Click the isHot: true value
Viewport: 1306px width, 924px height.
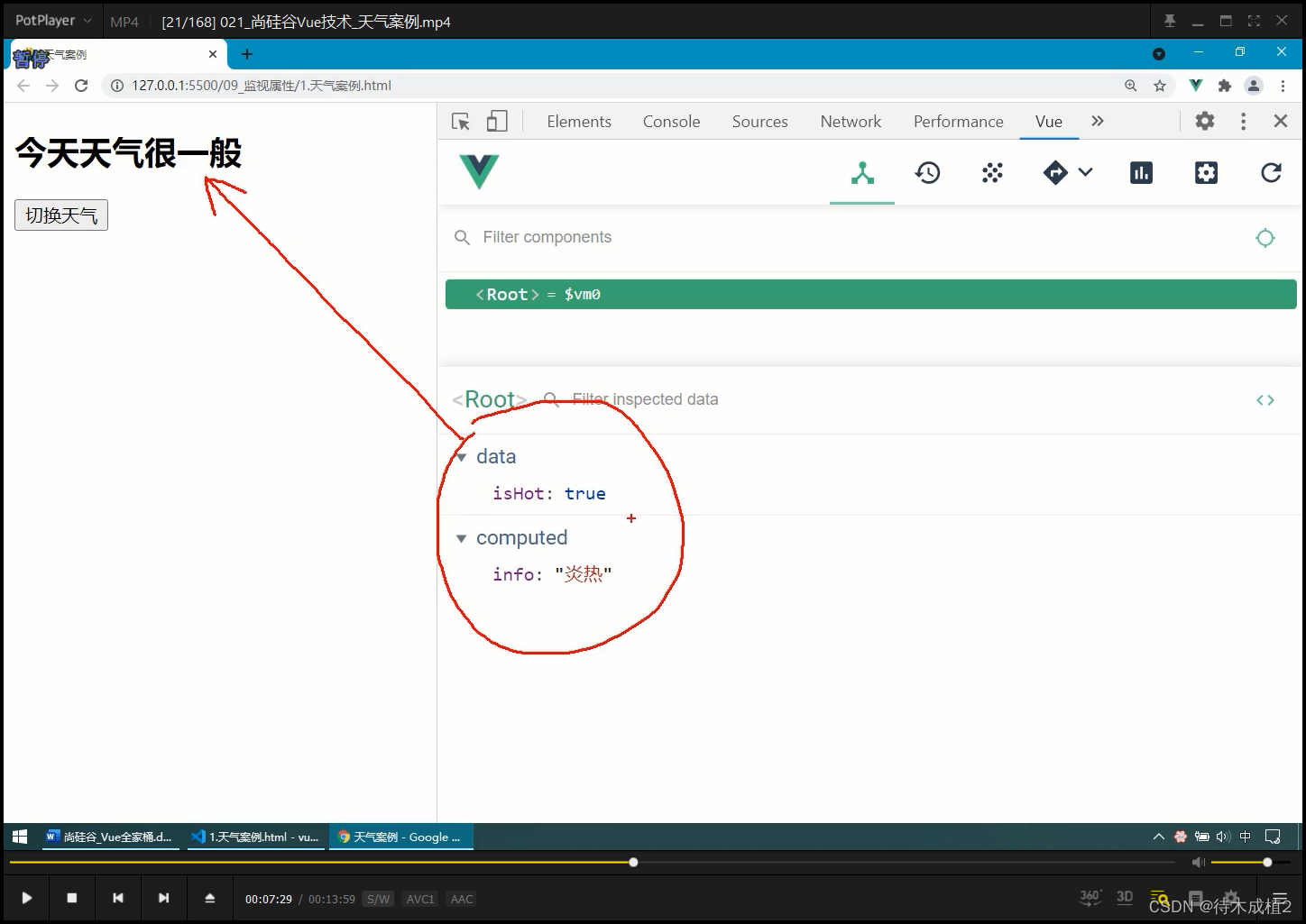click(584, 493)
